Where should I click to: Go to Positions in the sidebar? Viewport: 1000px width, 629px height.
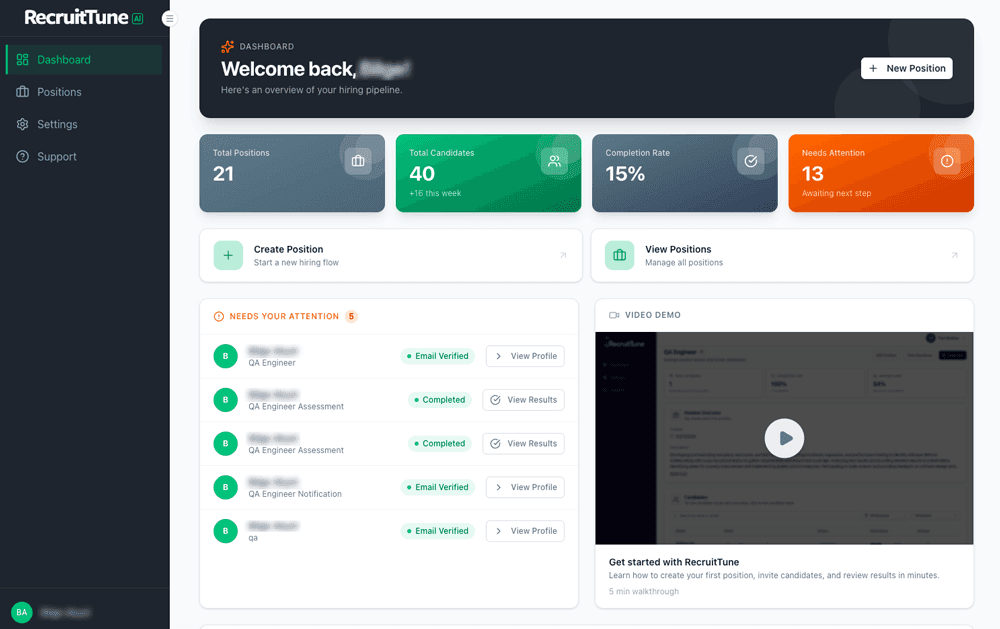(x=84, y=92)
